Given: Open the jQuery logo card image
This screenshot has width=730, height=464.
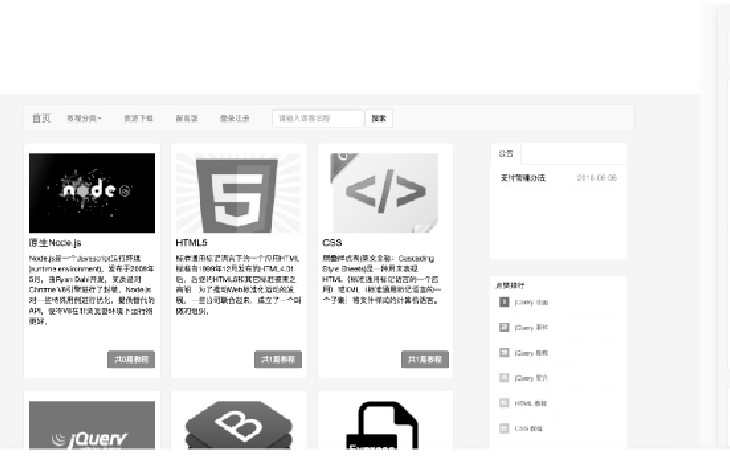Looking at the screenshot, I should pyautogui.click(x=92, y=425).
